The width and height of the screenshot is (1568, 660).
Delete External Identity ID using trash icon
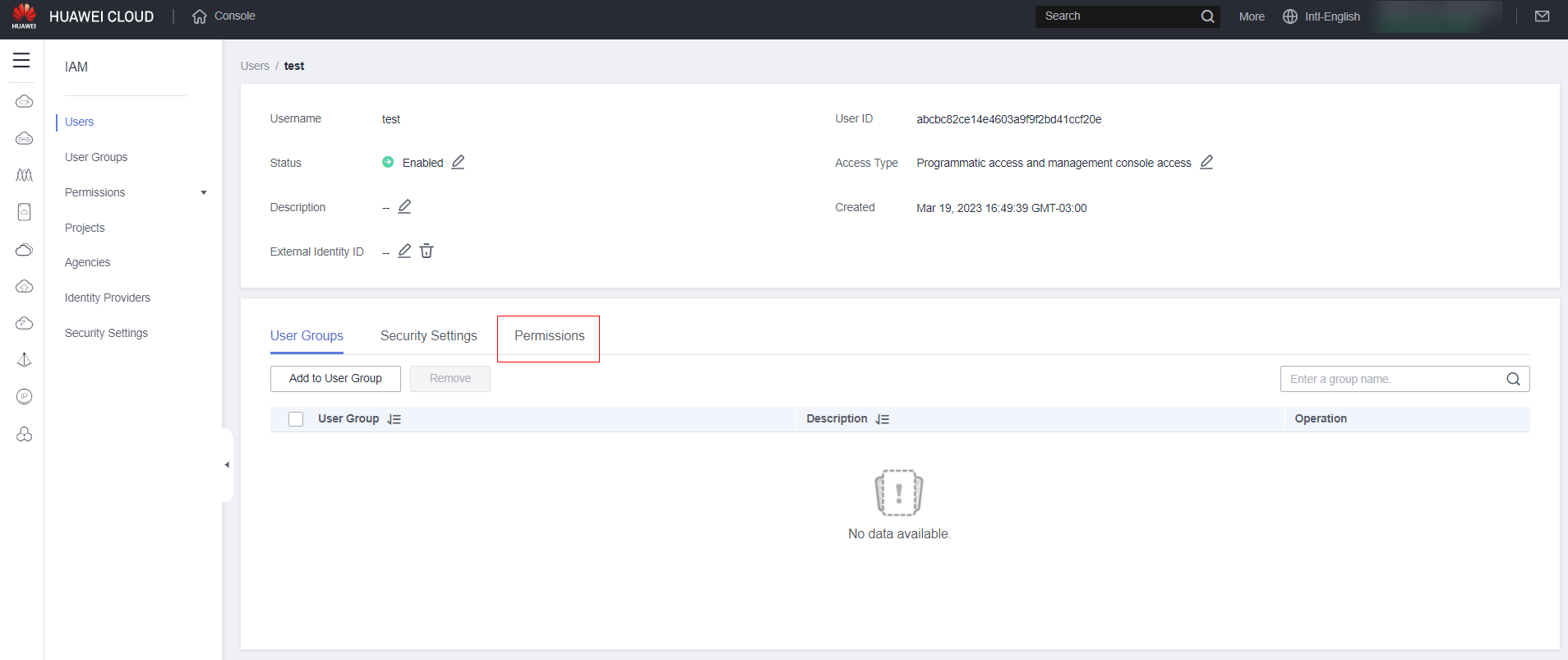(x=427, y=252)
